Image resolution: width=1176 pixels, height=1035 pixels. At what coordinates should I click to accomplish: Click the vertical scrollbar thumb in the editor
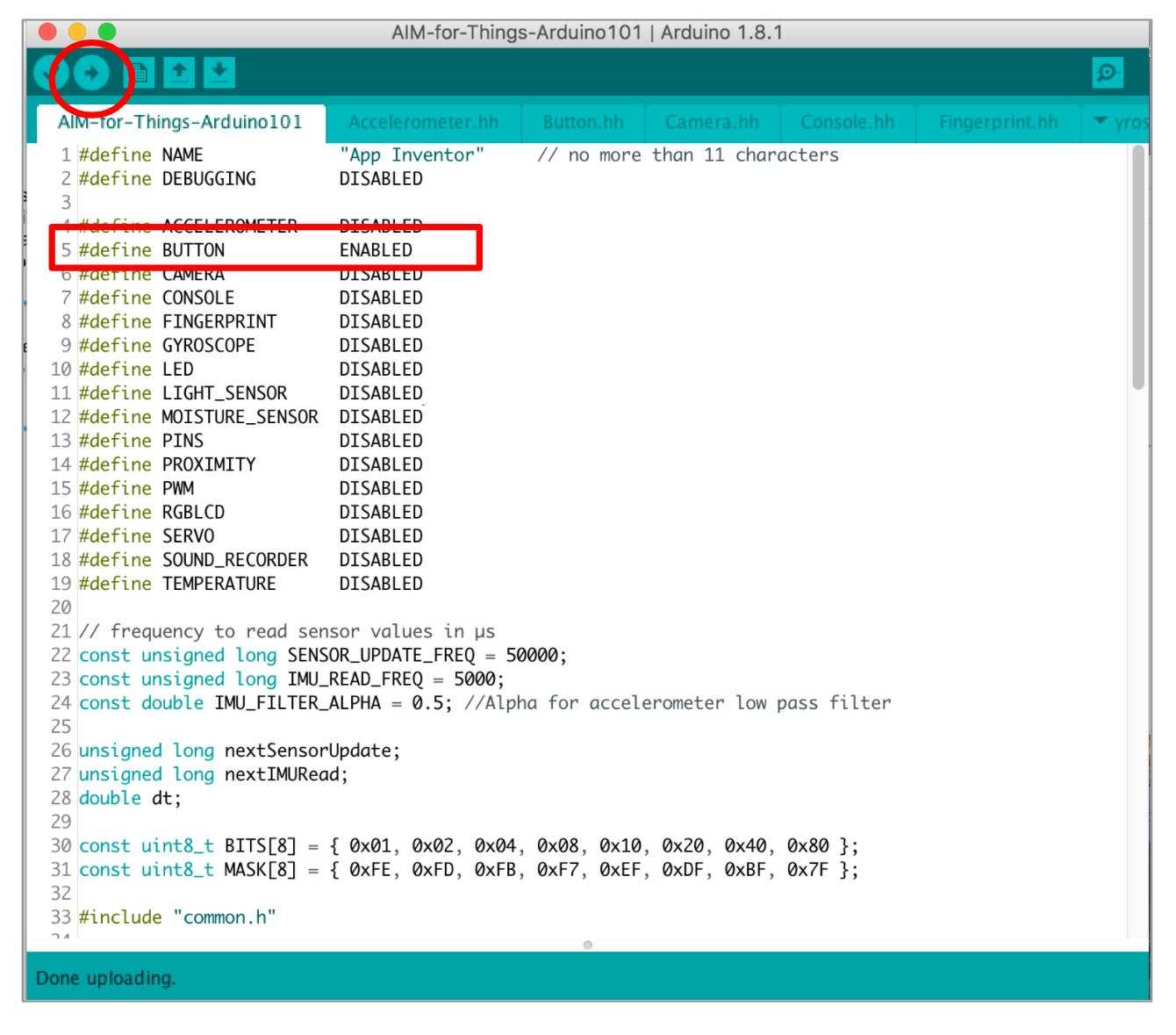[1137, 268]
